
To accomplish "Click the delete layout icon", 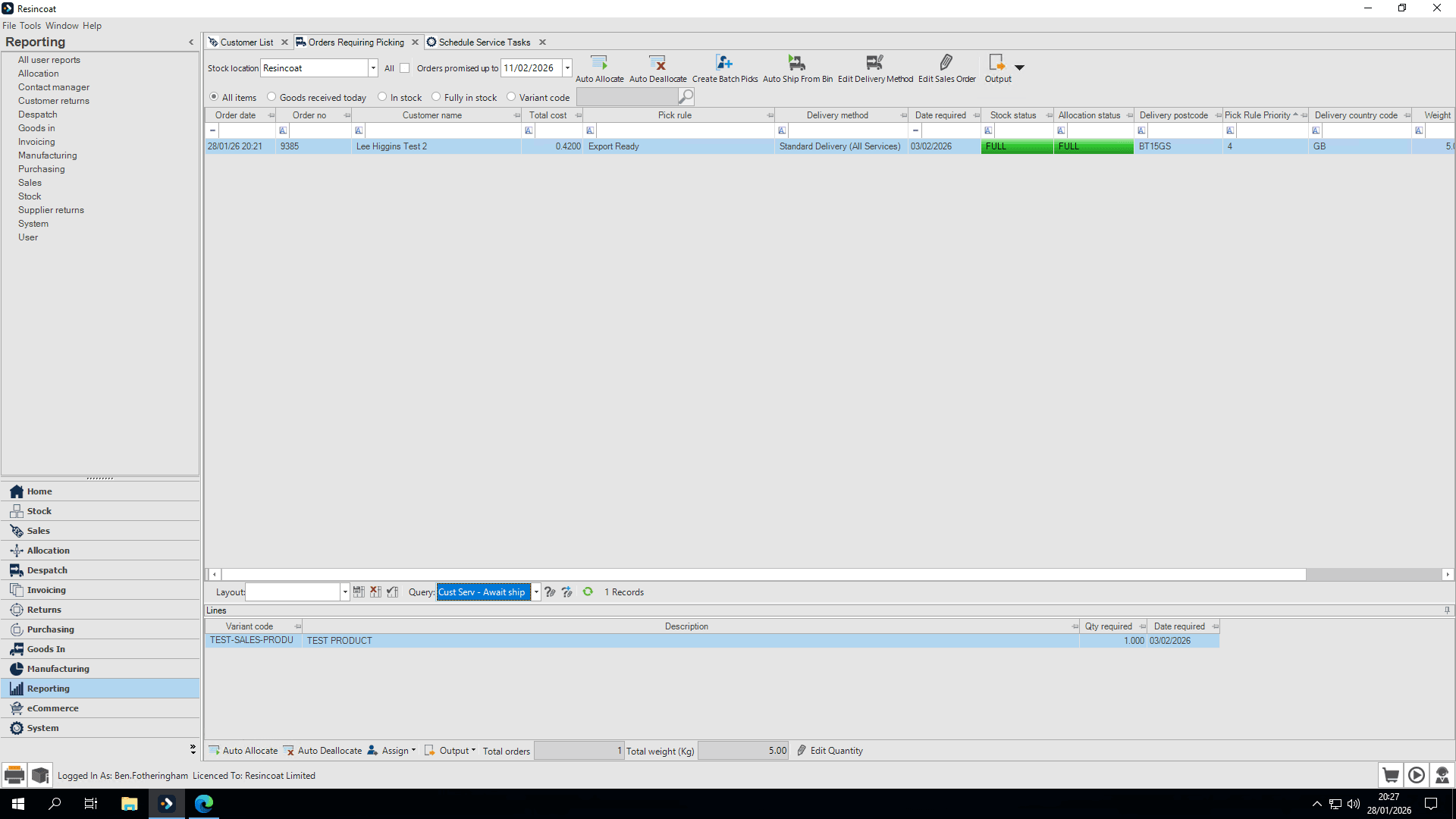I will [x=375, y=592].
